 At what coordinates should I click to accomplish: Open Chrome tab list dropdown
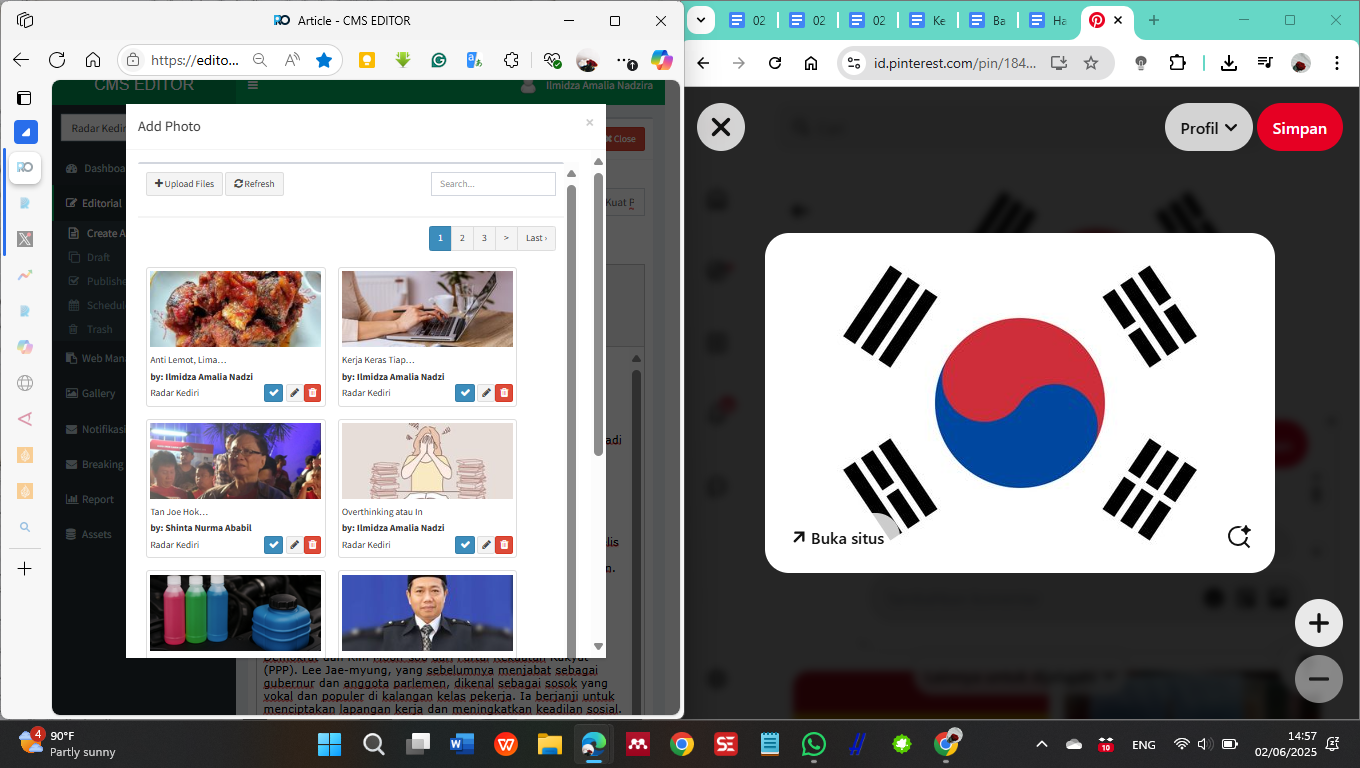click(700, 20)
